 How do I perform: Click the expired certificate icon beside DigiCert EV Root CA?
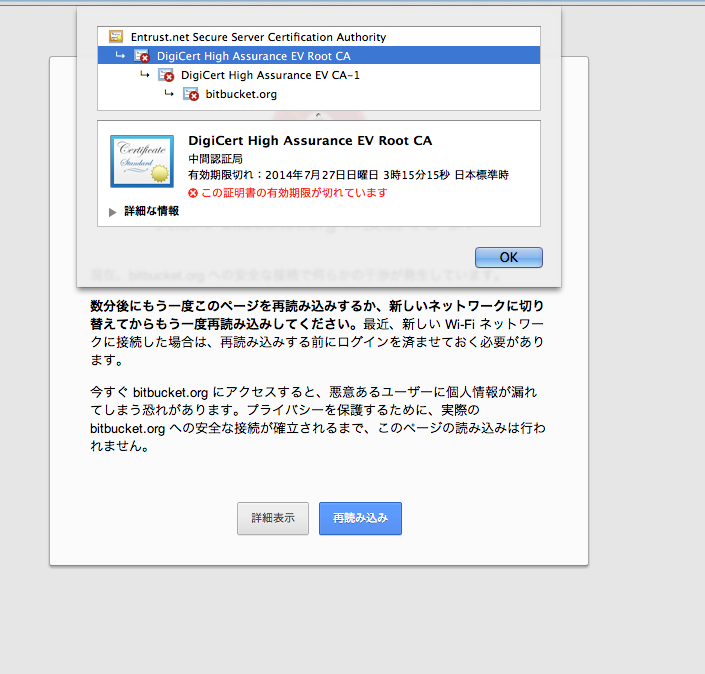pyautogui.click(x=142, y=56)
